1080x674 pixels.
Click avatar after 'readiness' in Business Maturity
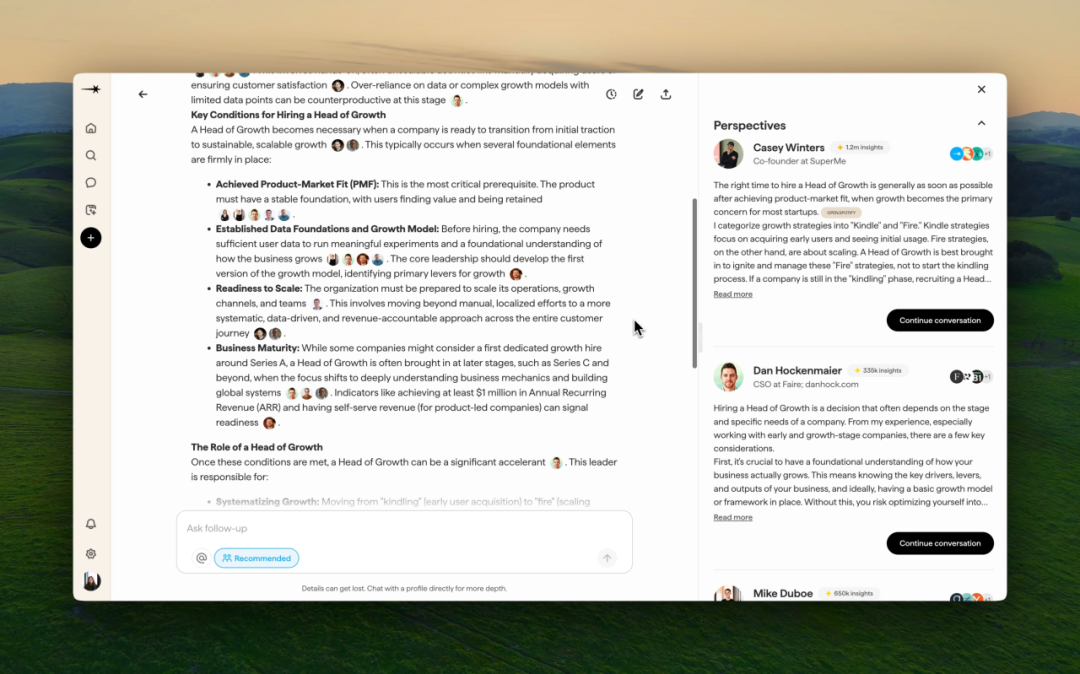point(269,423)
